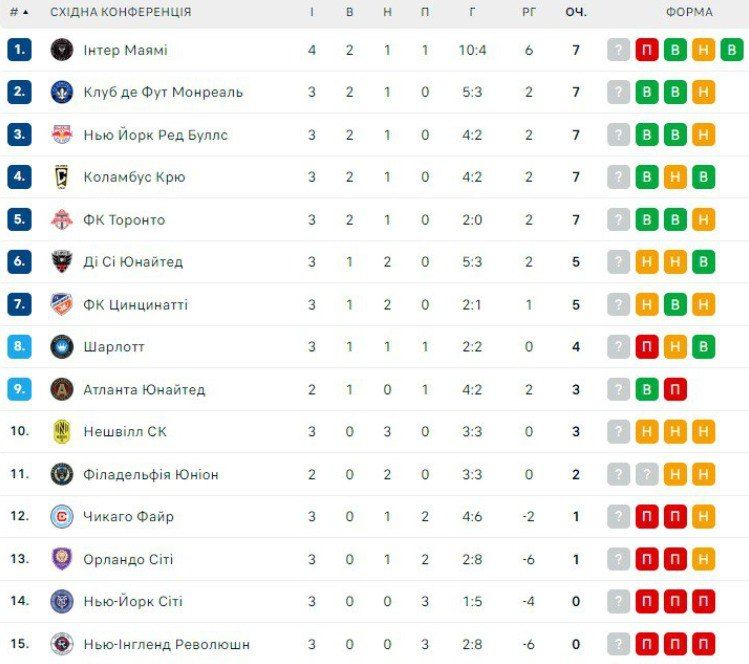Click Шарлотт's green В form badge
The width and height of the screenshot is (749, 664).
click(x=703, y=347)
